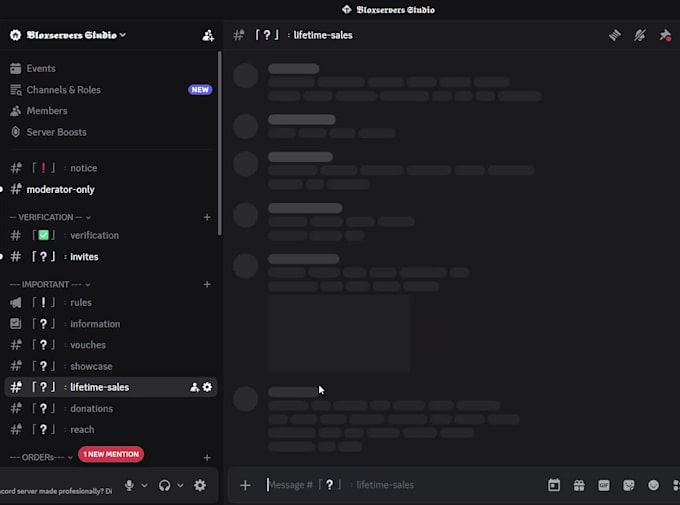Select the lifetime-sales channel in the sidebar

click(x=111, y=387)
